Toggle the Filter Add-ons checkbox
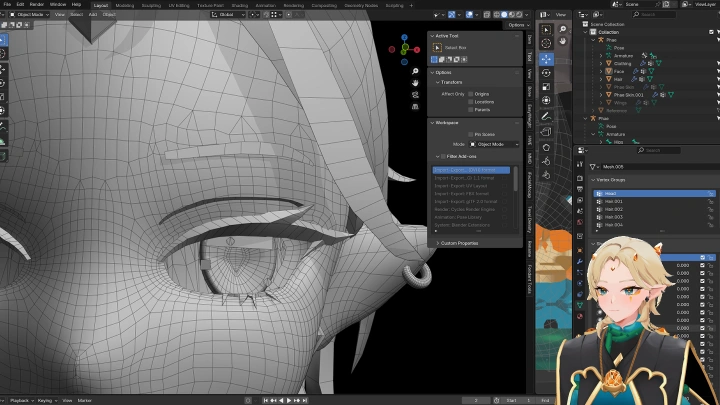720x405 pixels. point(443,156)
